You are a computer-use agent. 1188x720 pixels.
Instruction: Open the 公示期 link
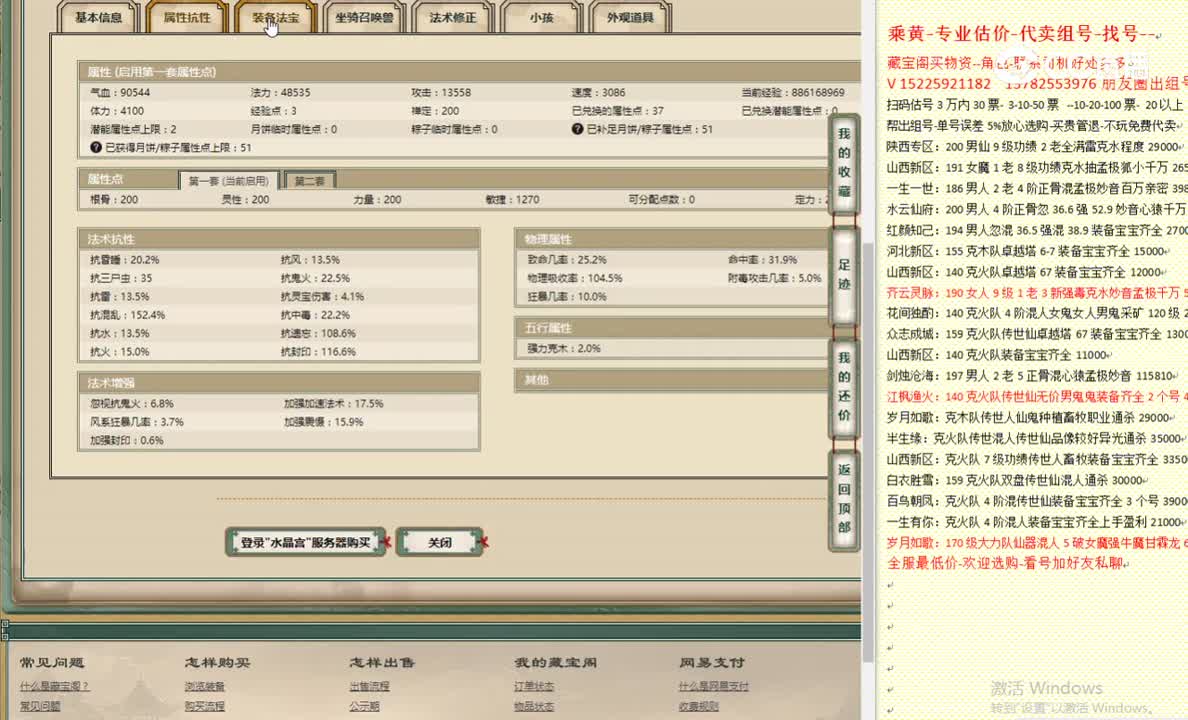tap(364, 706)
